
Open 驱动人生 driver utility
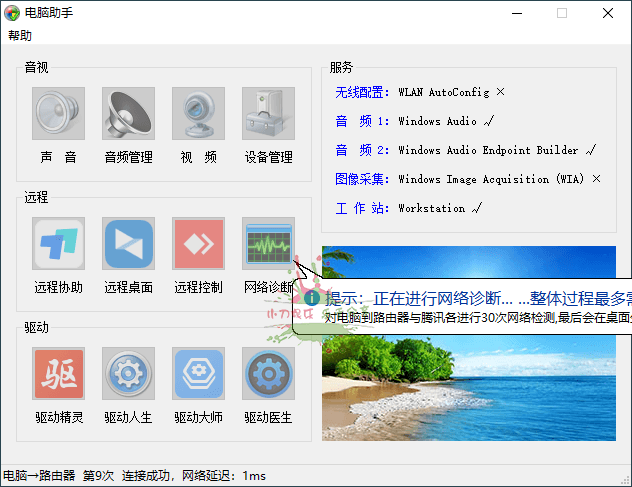tap(128, 374)
